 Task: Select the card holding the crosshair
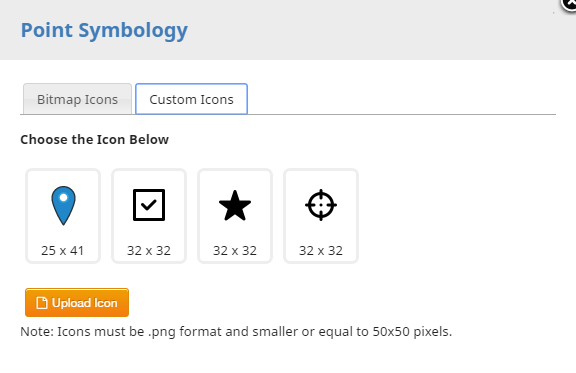pos(321,216)
